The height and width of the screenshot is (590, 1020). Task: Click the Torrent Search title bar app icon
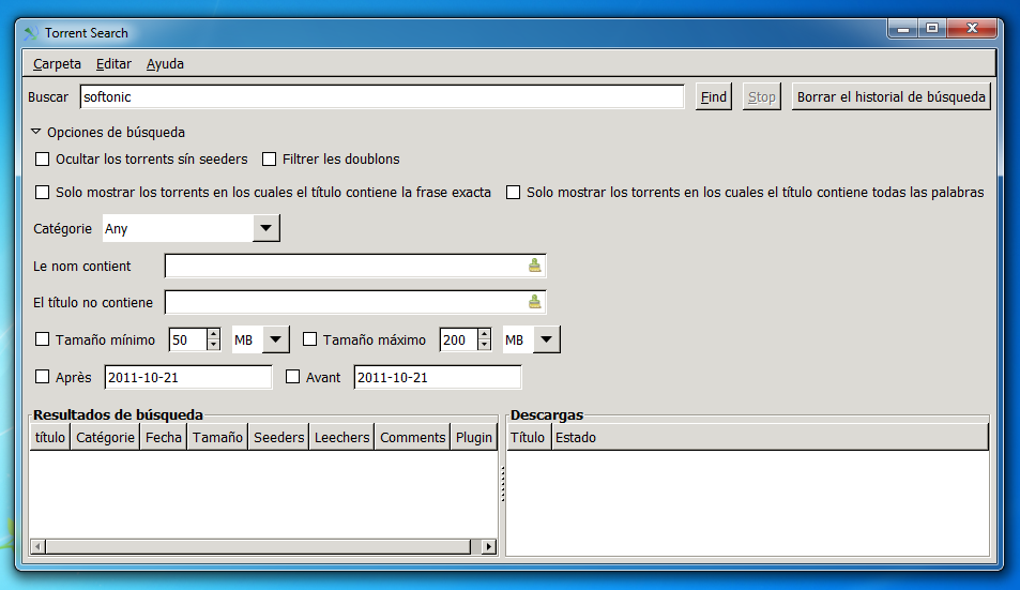(x=31, y=33)
